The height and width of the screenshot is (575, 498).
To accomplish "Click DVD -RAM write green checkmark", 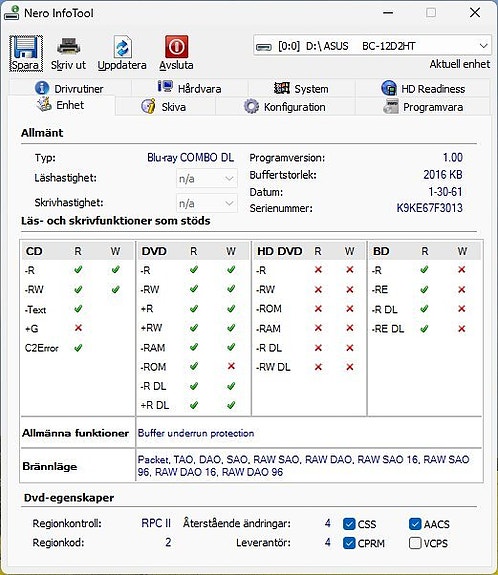I will click(231, 347).
